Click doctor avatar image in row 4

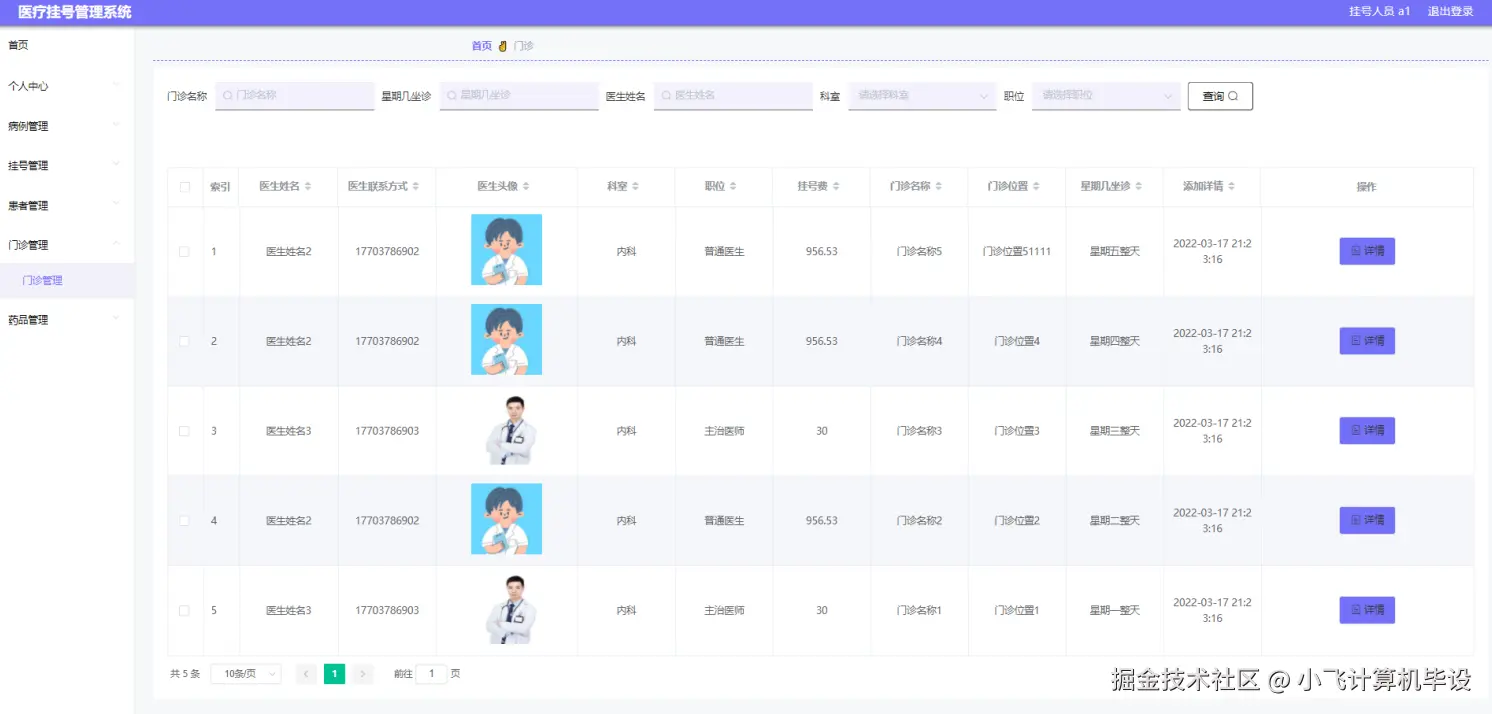(506, 519)
